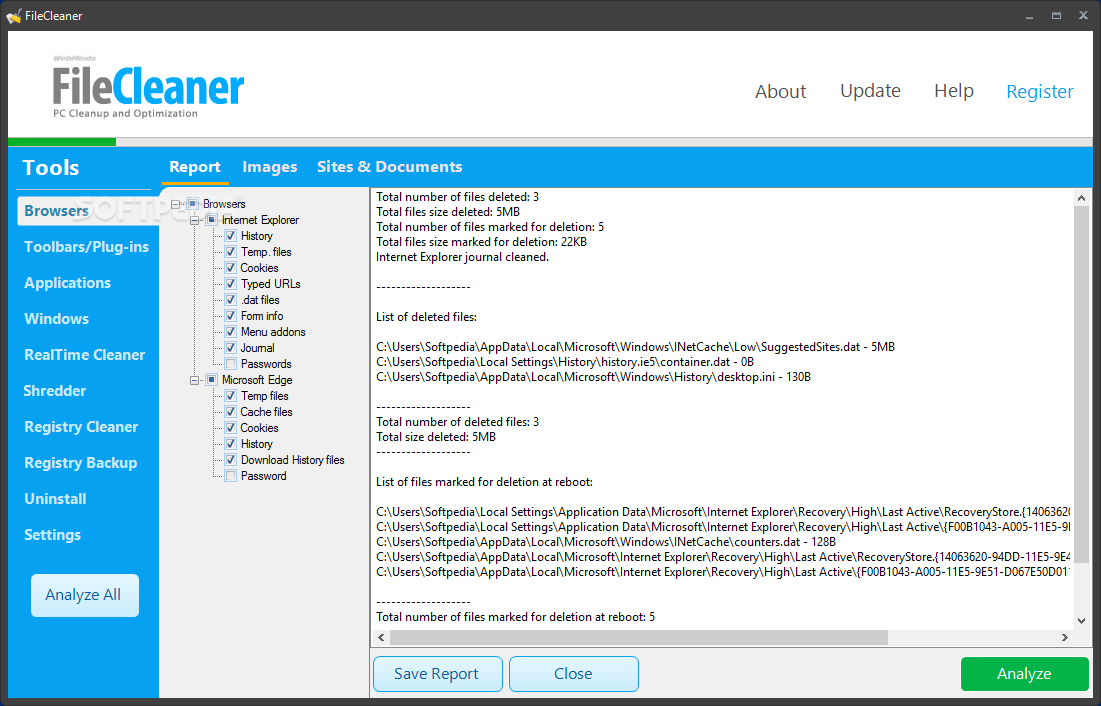Viewport: 1101px width, 706px height.
Task: Uncheck the Journal checkbox
Action: tap(230, 348)
